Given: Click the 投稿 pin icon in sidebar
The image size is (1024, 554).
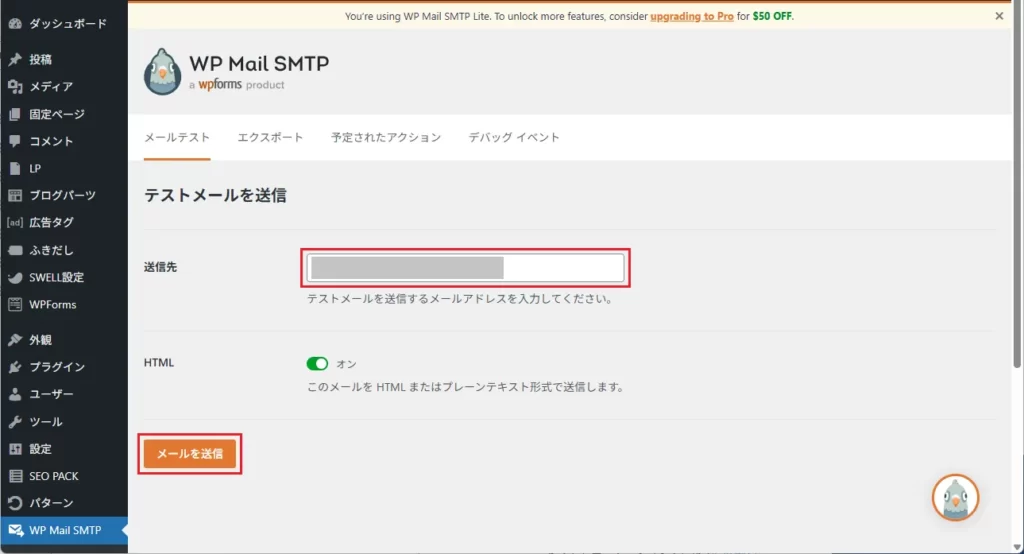Looking at the screenshot, I should 15,59.
